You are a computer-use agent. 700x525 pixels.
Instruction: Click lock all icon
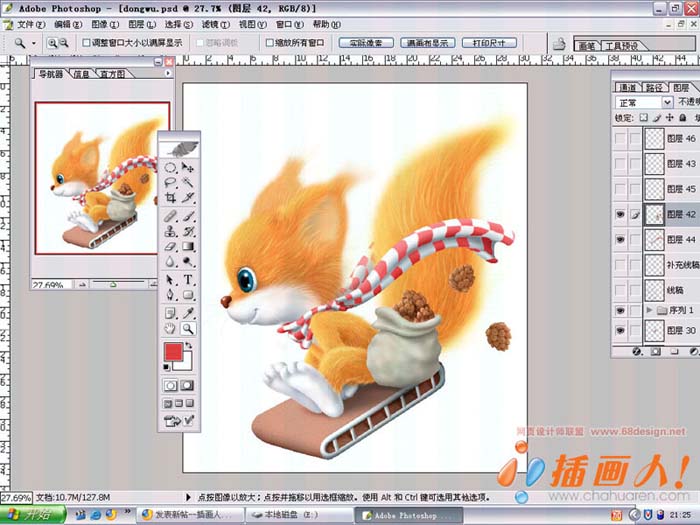click(x=683, y=117)
